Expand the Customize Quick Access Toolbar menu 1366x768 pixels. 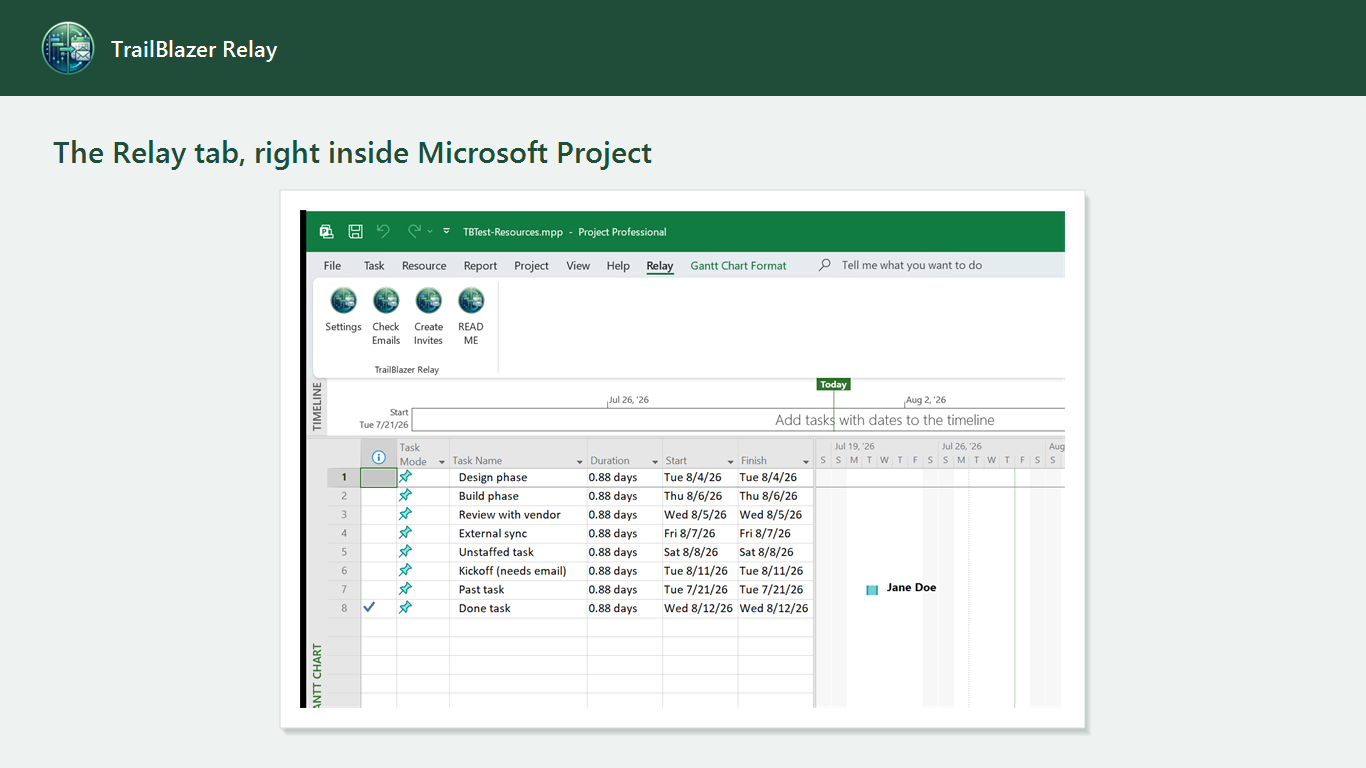[446, 231]
